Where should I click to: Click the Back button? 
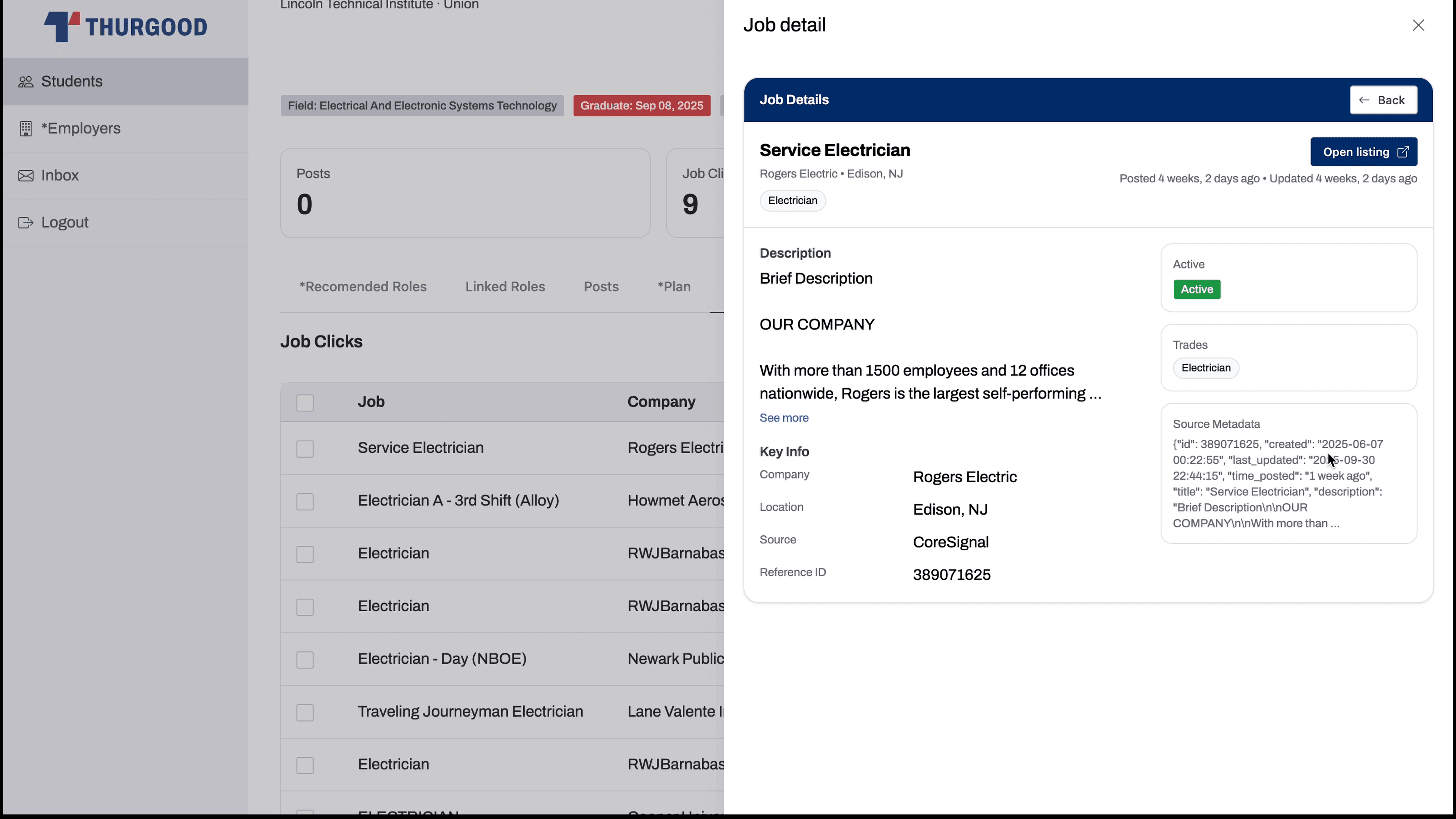[1383, 100]
